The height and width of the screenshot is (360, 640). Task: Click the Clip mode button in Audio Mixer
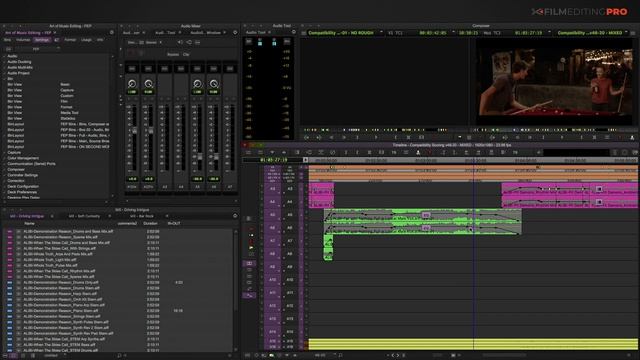coord(186,54)
